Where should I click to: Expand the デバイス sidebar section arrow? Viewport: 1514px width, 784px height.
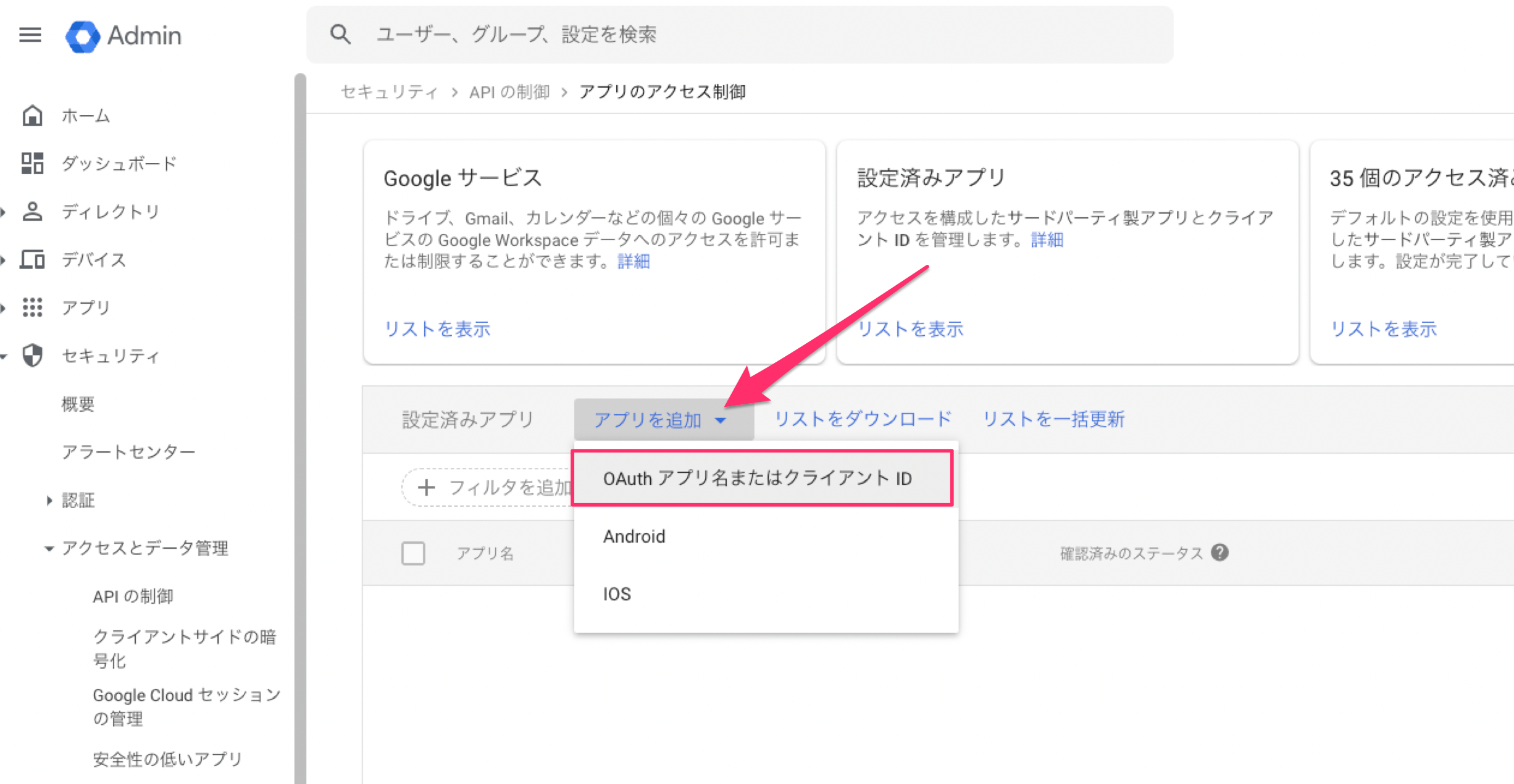[x=3, y=260]
